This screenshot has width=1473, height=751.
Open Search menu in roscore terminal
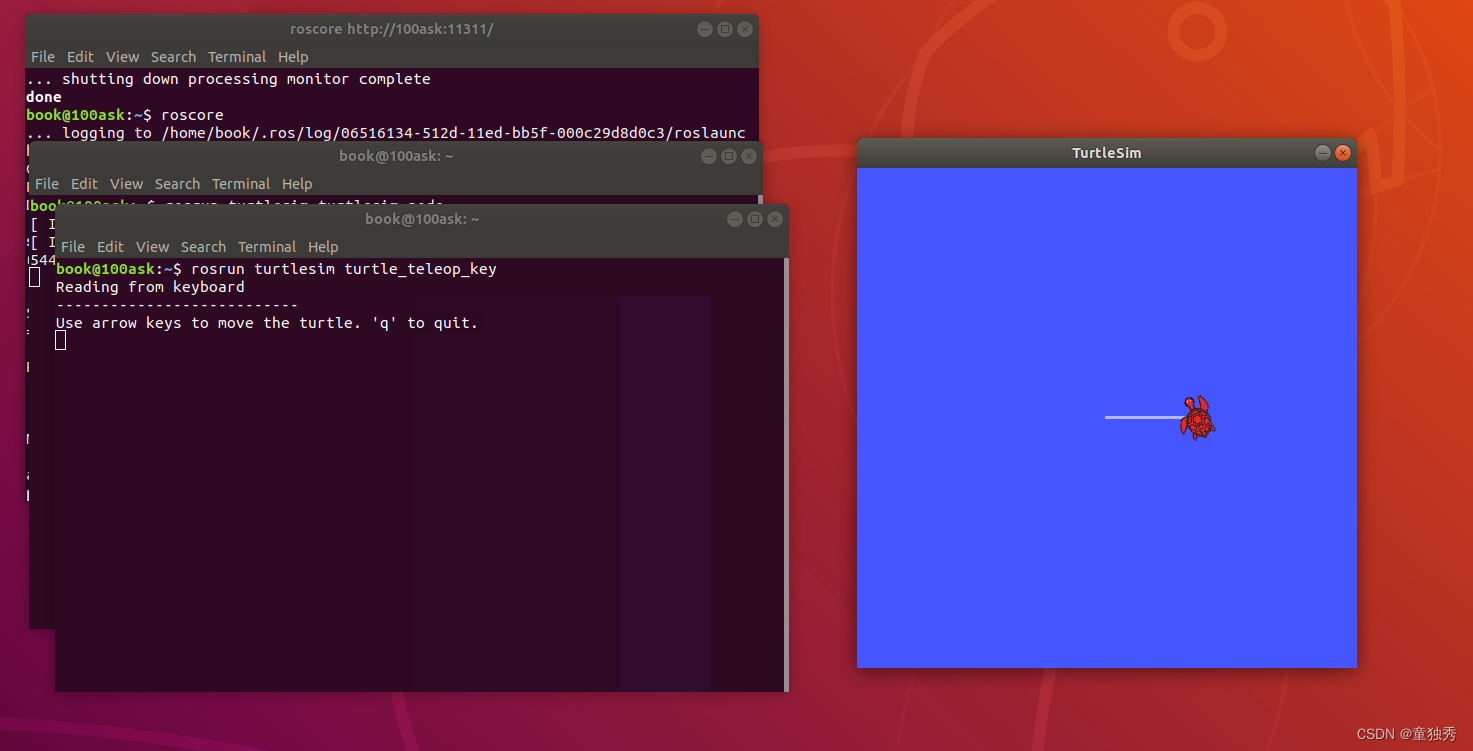[x=174, y=57]
